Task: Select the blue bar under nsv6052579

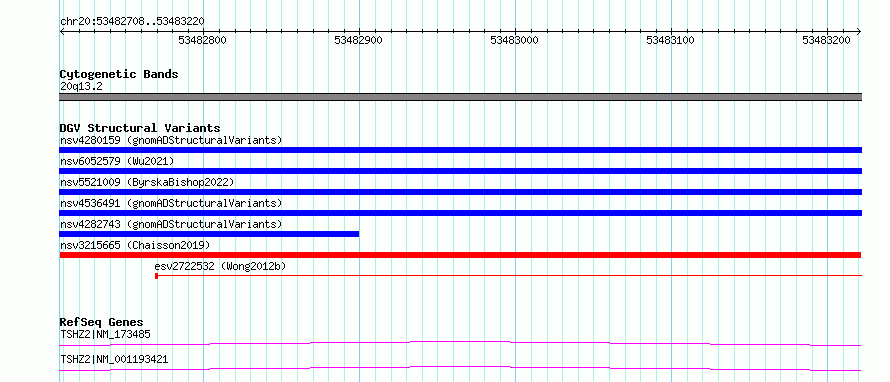Action: click(460, 171)
